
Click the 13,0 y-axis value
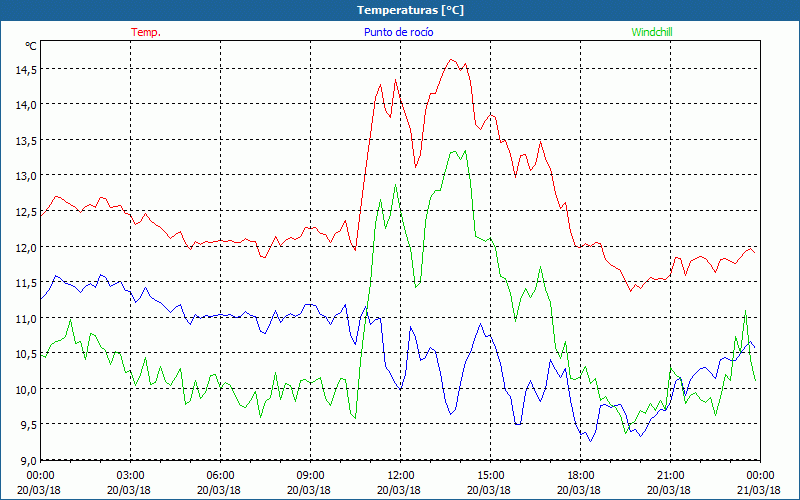(26, 177)
